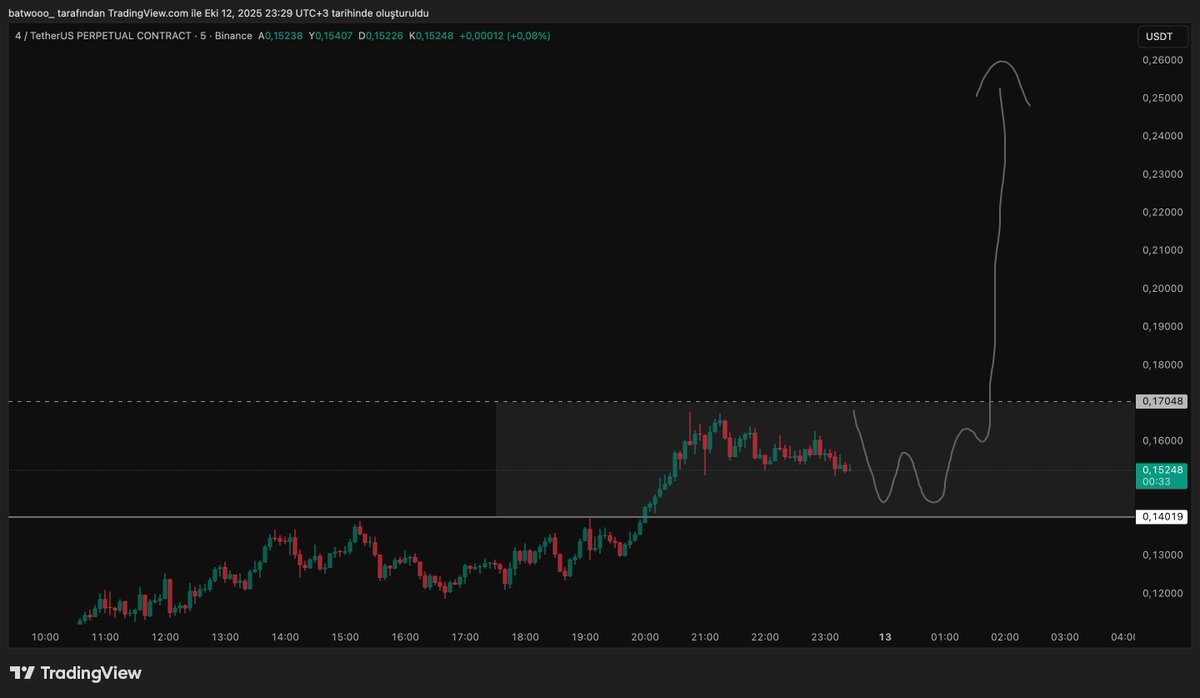Click the 12:00 time axis label
Image resolution: width=1200 pixels, height=698 pixels.
165,637
